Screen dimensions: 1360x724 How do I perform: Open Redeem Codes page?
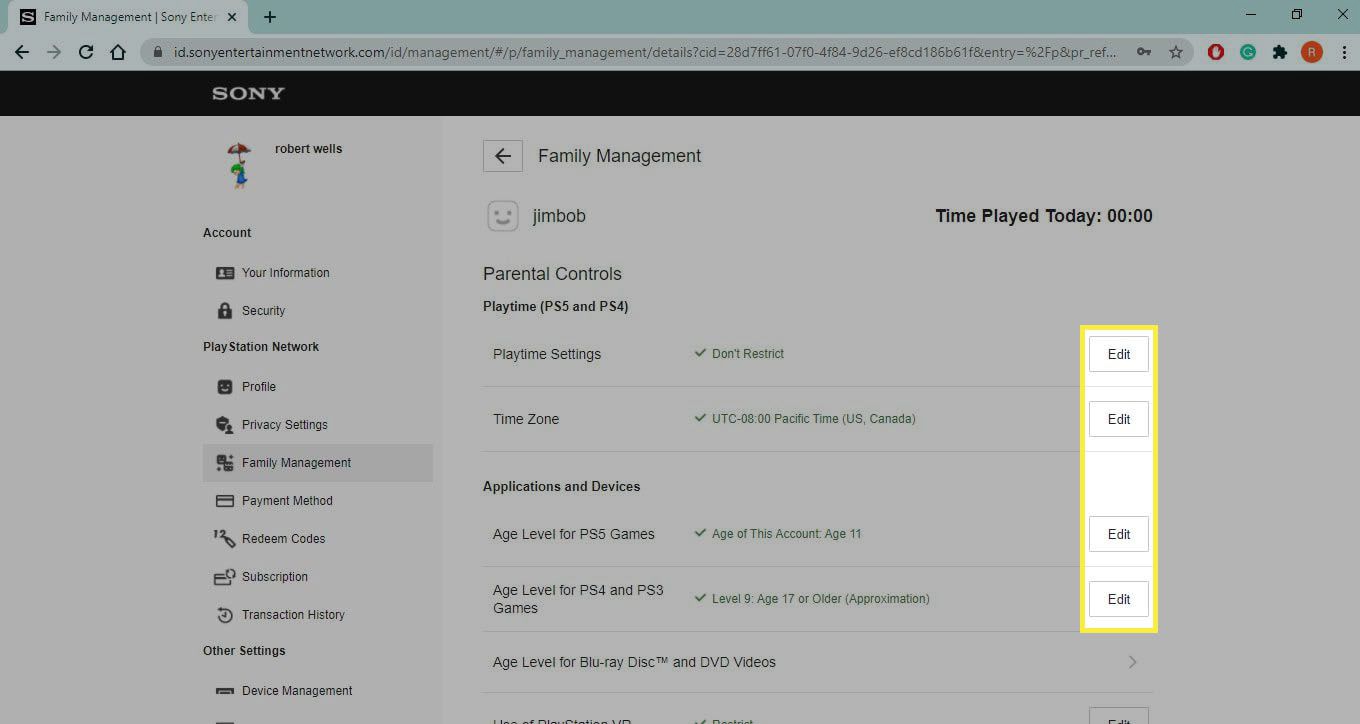coord(283,539)
